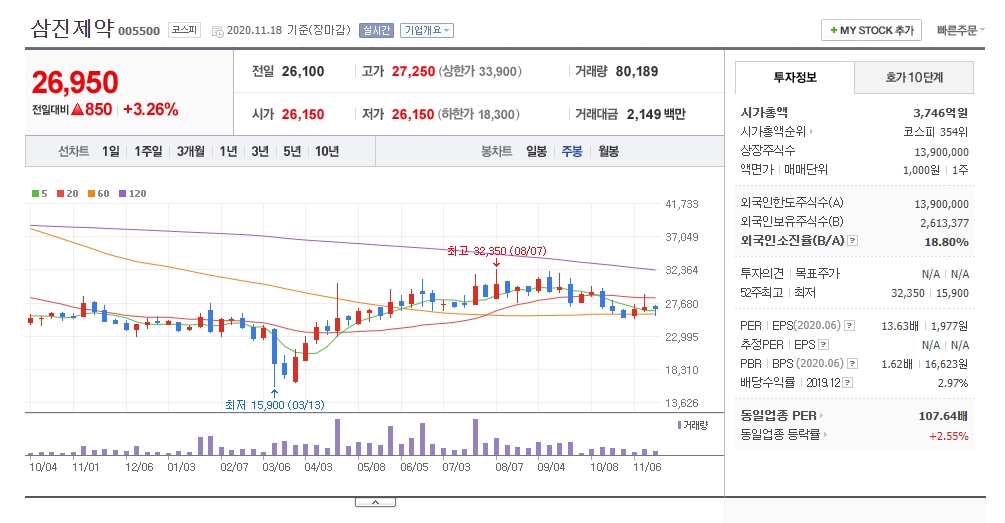
Task: Click the 동일업종 PER link
Action: coord(781,415)
